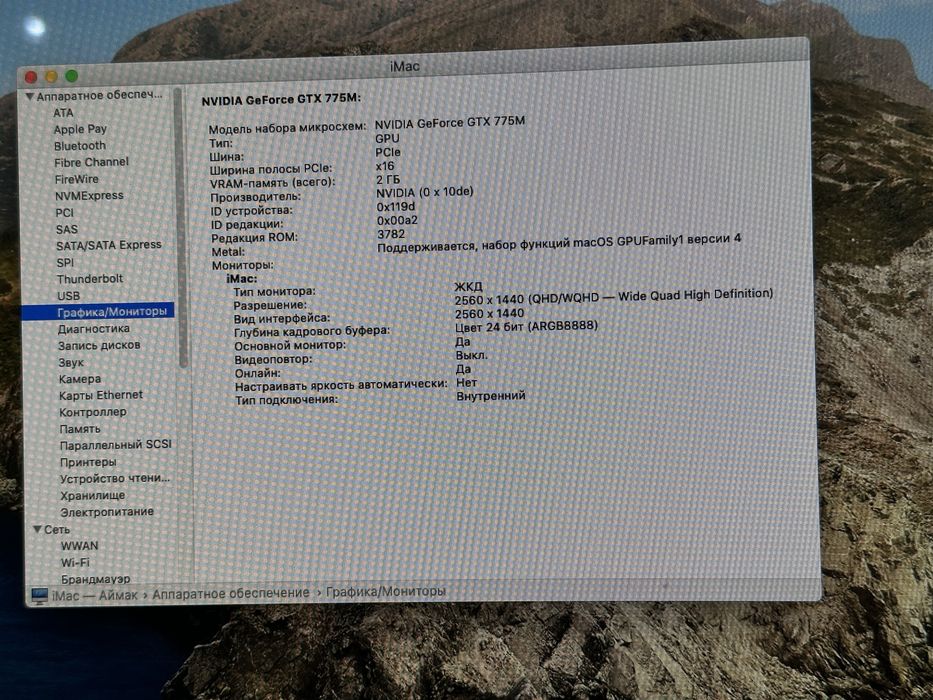
Task: Click the iMac computer icon in path bar
Action: coord(39,595)
